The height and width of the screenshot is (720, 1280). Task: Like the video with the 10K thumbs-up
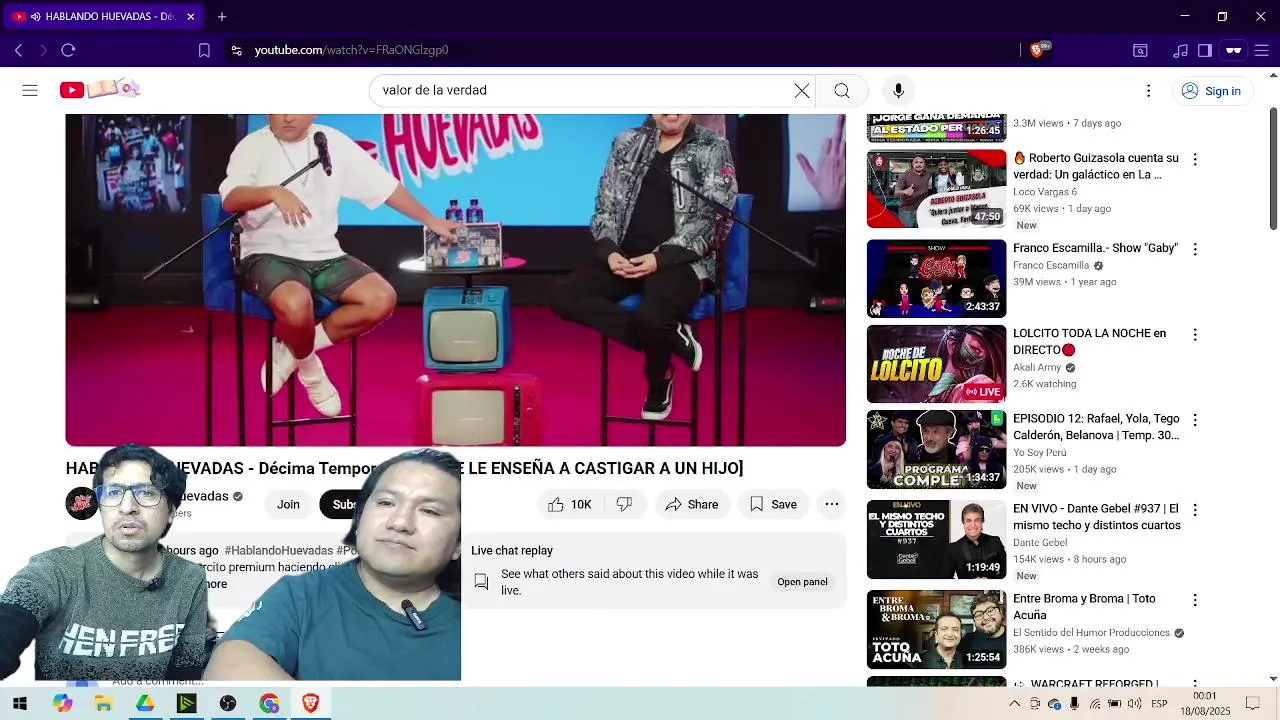point(570,505)
